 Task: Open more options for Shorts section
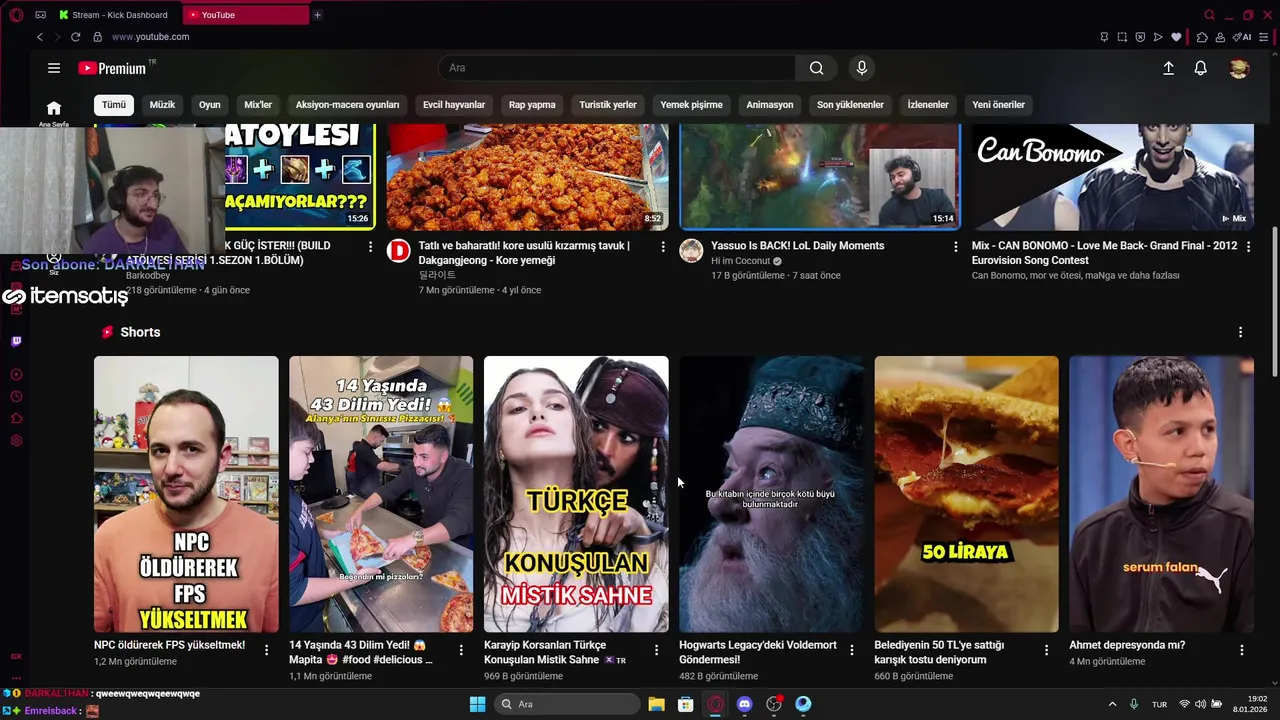1240,332
